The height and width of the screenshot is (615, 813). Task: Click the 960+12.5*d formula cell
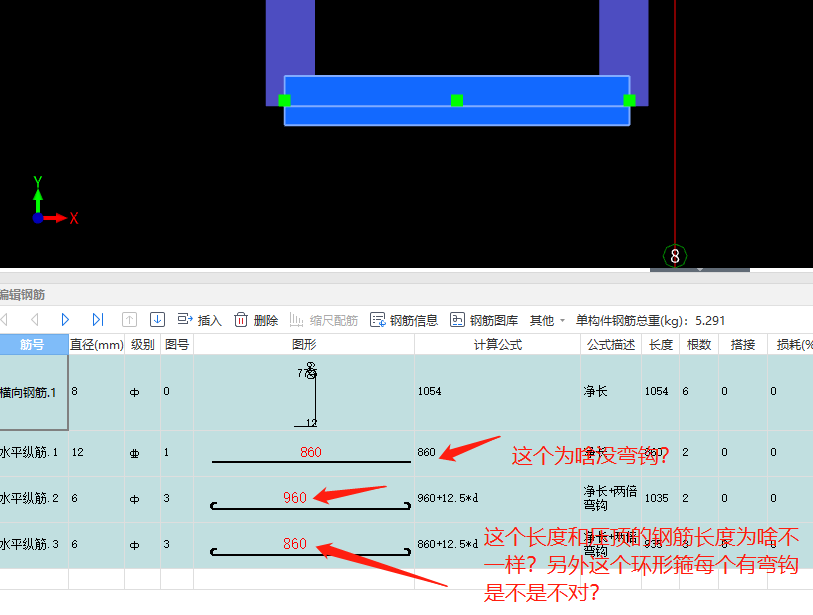click(497, 498)
